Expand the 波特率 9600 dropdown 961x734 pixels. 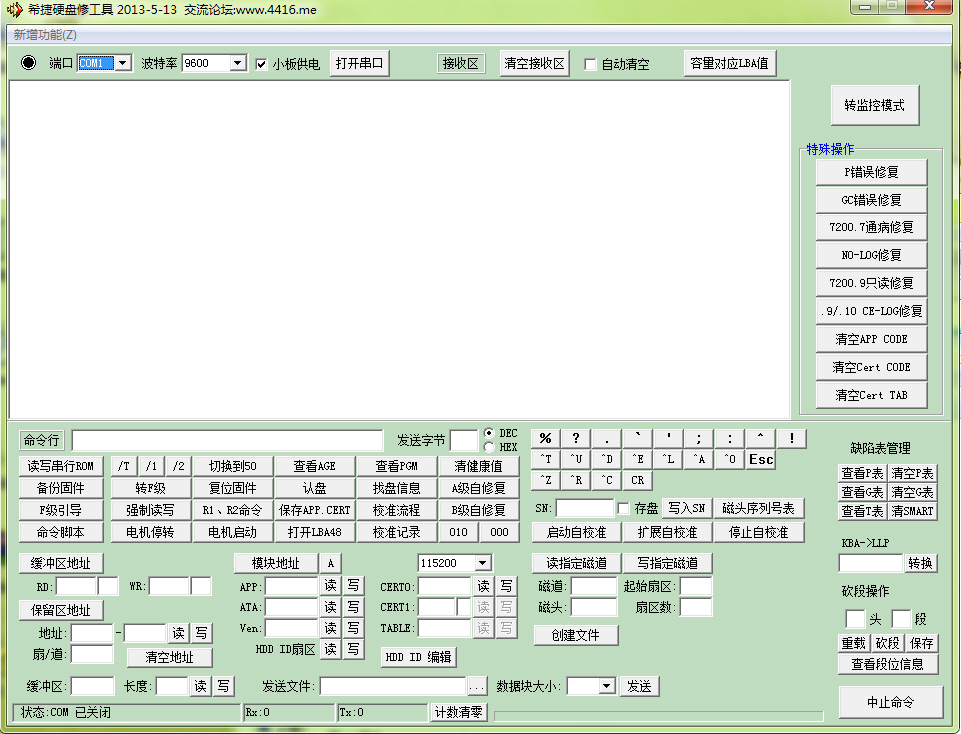pos(238,63)
